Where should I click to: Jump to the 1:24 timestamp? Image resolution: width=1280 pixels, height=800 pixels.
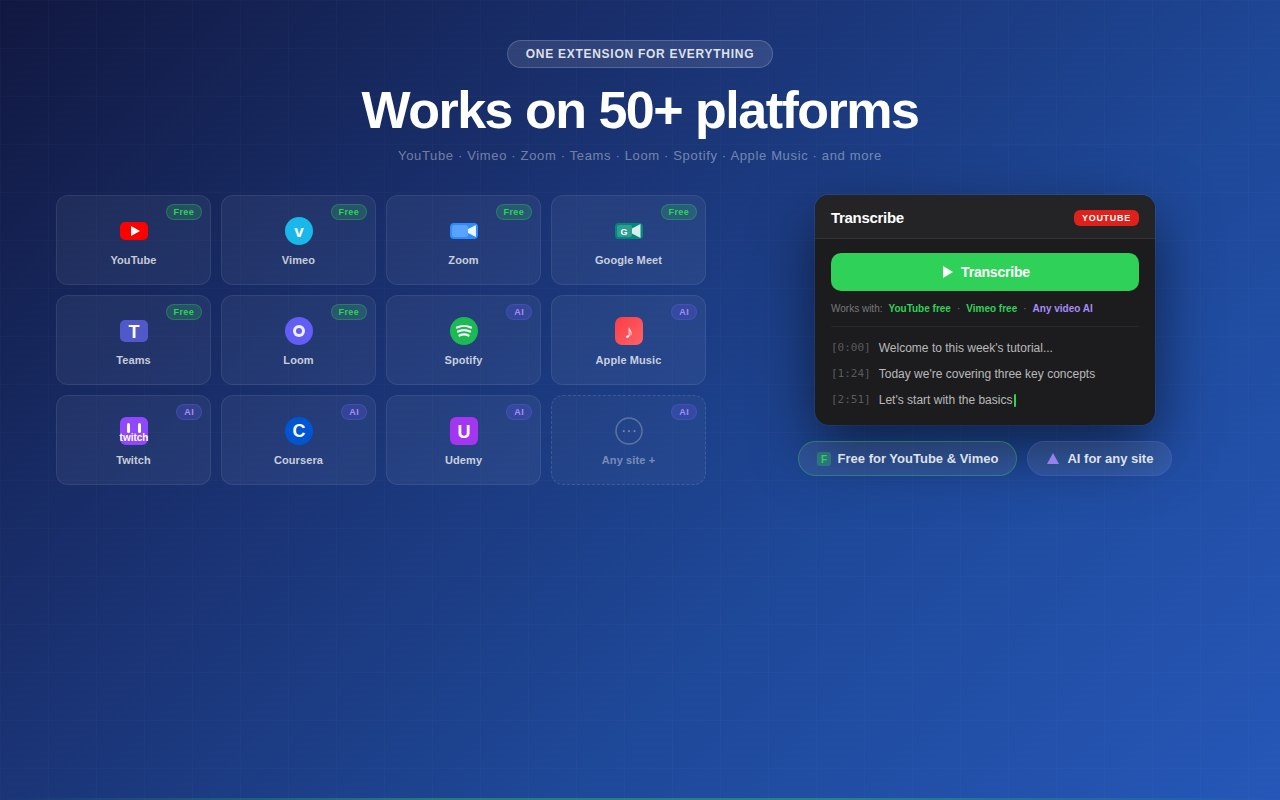(851, 374)
